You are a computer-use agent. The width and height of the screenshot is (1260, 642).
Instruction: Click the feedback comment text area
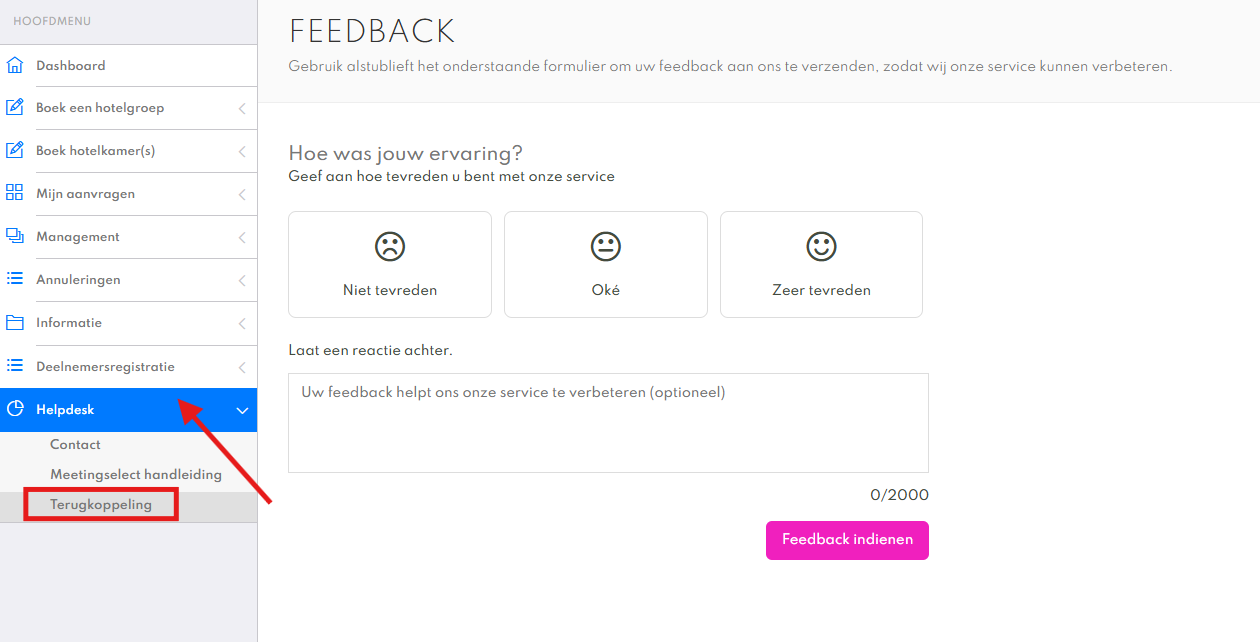point(608,423)
